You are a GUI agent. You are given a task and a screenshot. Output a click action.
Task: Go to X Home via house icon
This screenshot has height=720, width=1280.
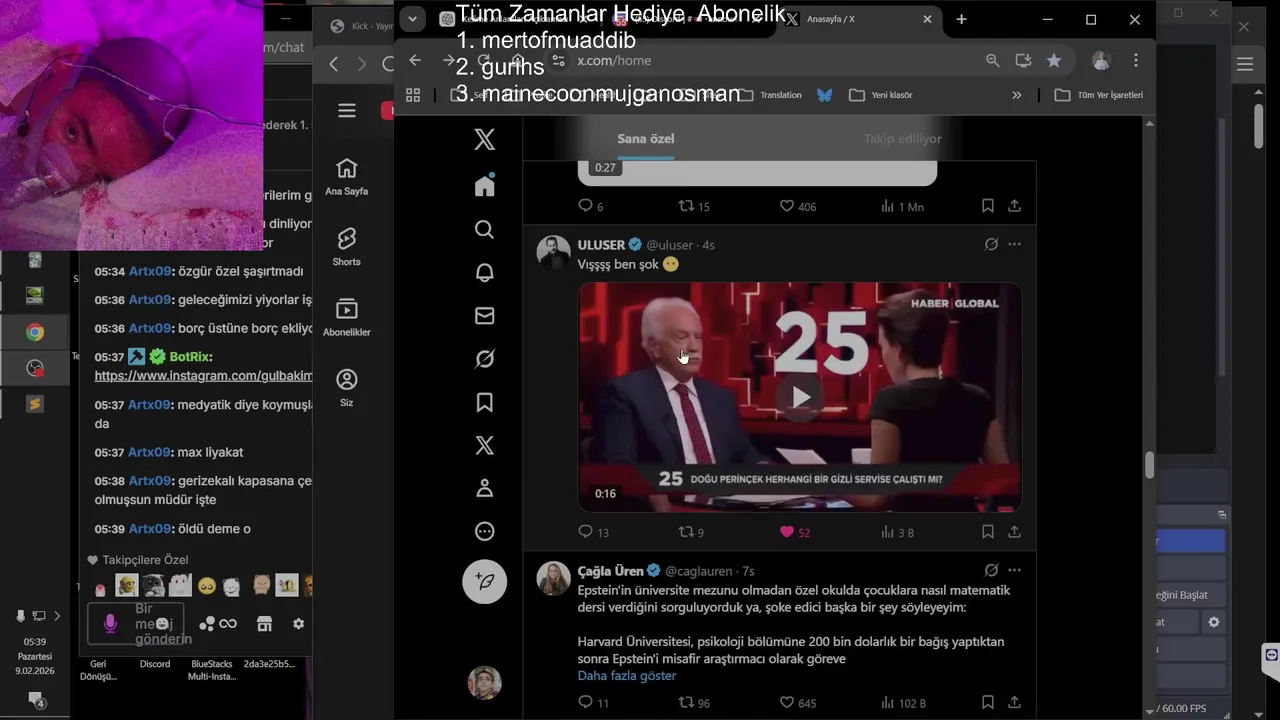coord(485,185)
